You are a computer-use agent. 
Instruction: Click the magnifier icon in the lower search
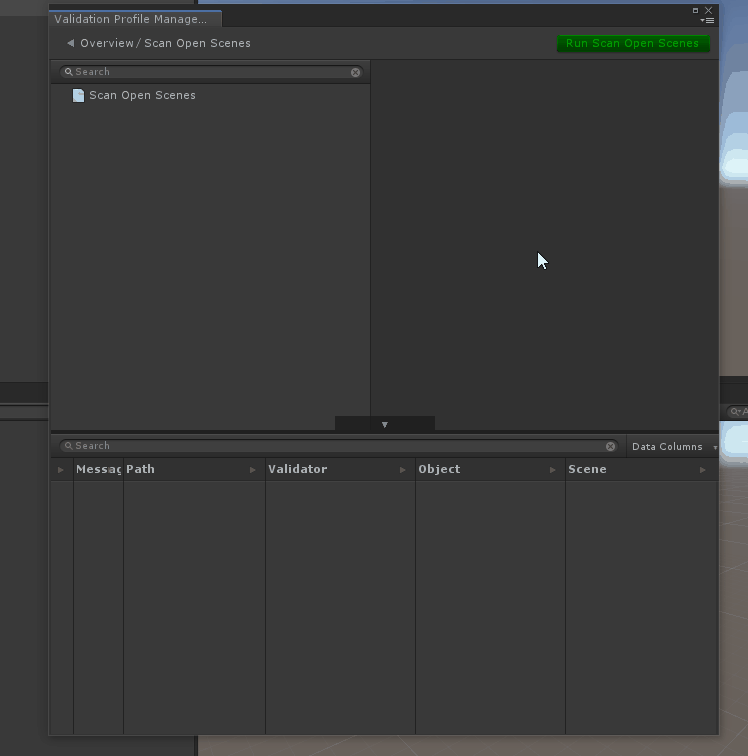click(x=68, y=446)
